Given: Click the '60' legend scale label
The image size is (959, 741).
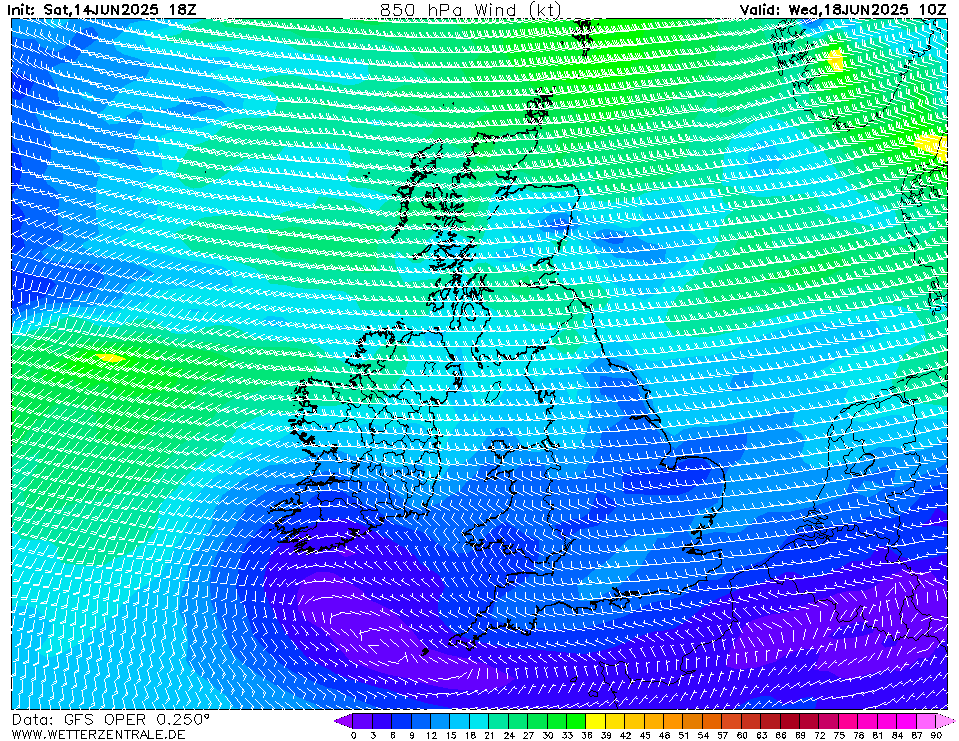Looking at the screenshot, I should pos(742,735).
